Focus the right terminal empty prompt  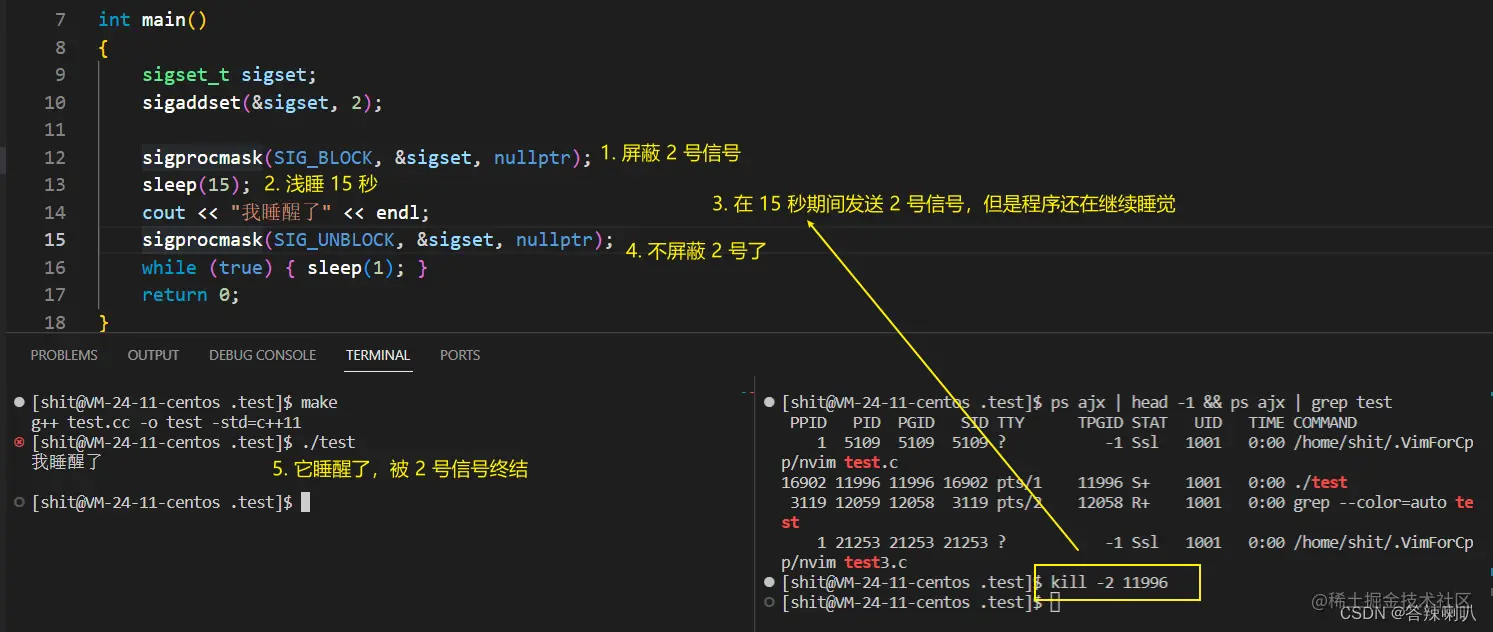(1055, 602)
